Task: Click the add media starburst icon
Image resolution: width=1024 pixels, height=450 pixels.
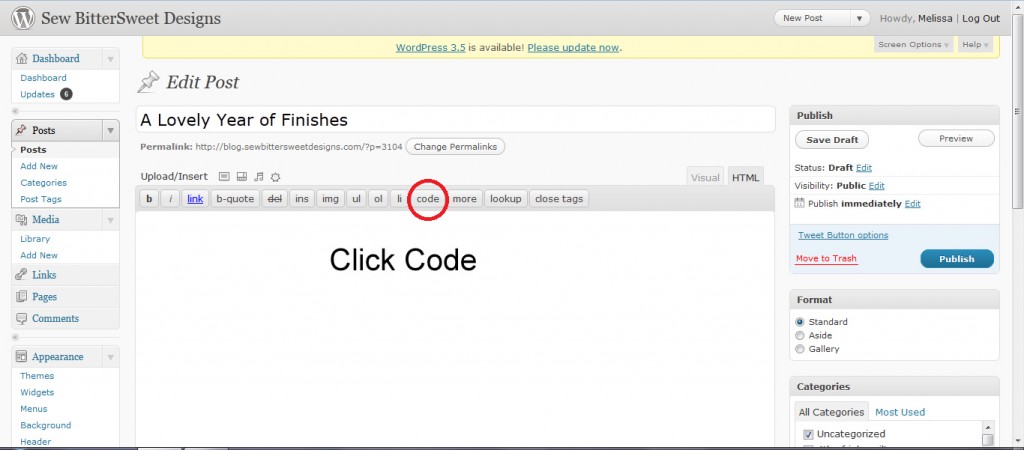Action: [275, 176]
